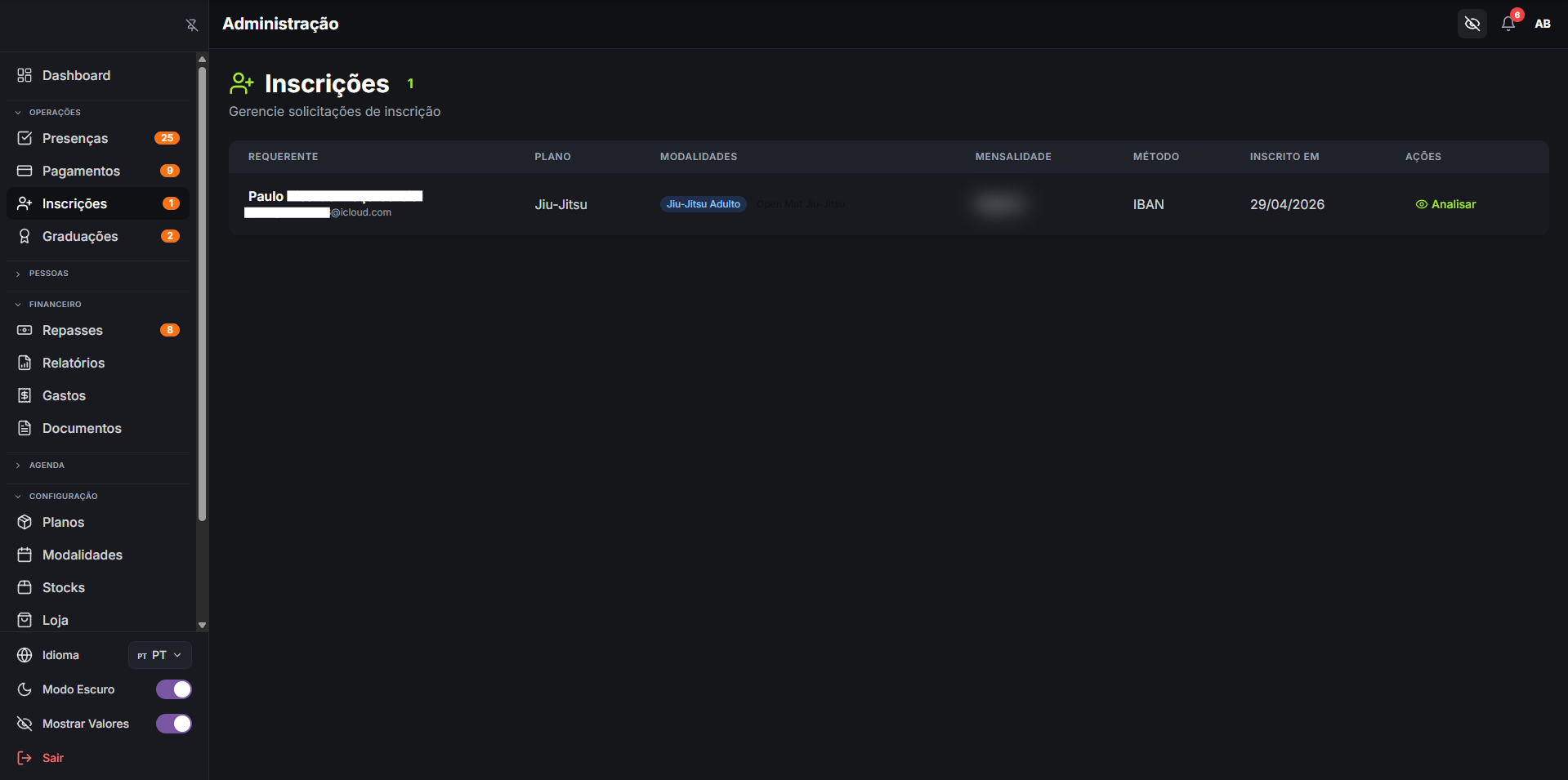The image size is (1568, 780).
Task: Turn off the Mostrar Valores switch
Action: point(174,724)
